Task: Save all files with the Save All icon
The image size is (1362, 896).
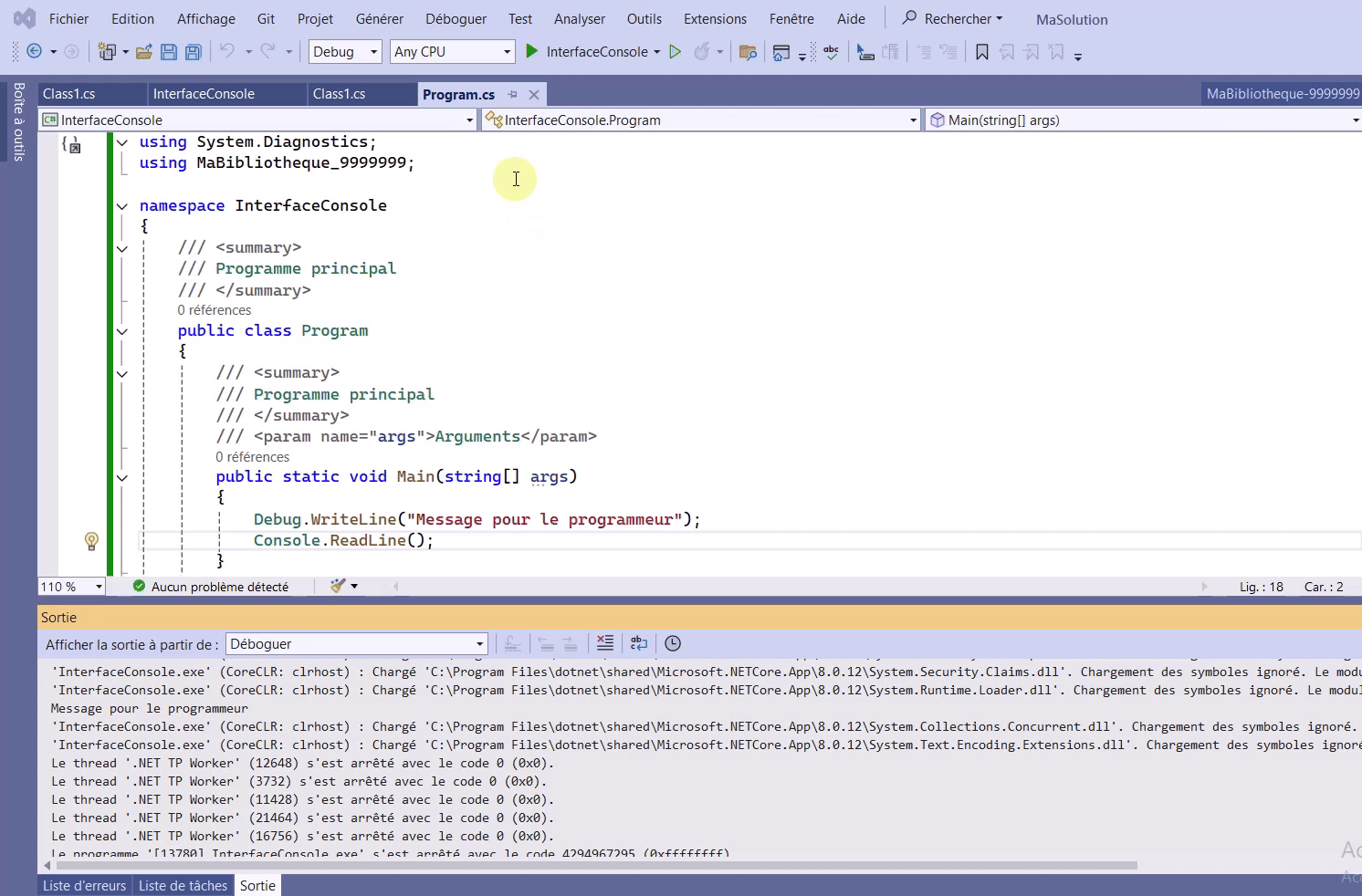Action: [193, 52]
